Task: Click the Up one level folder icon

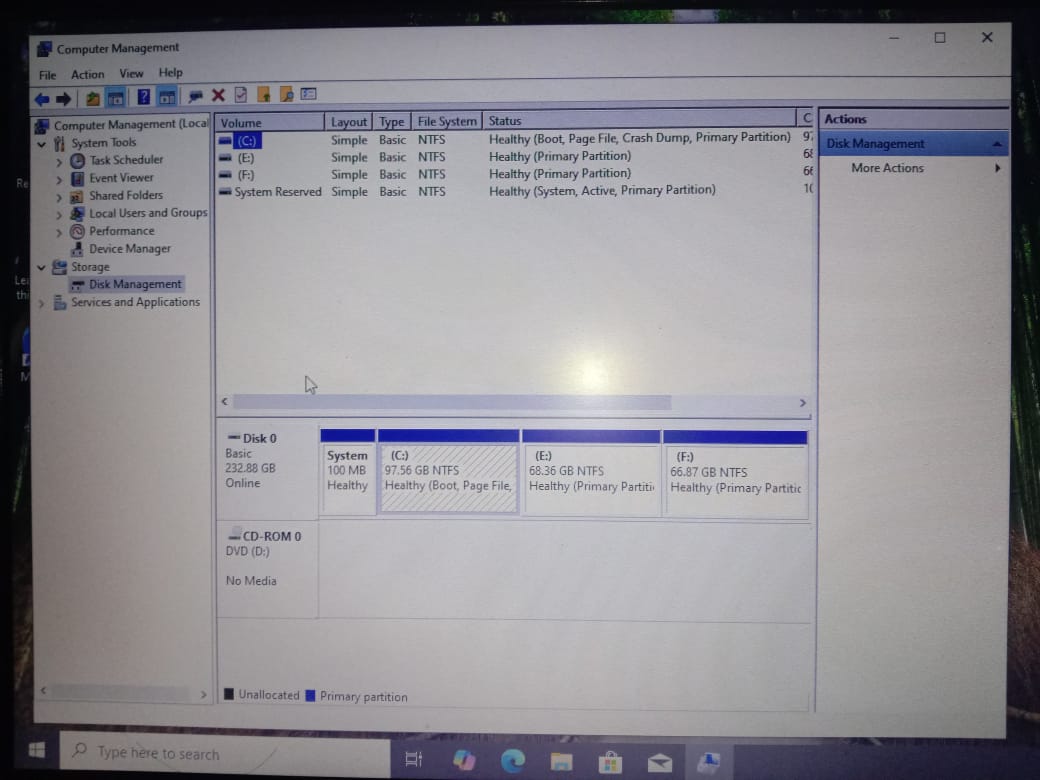Action: [93, 98]
